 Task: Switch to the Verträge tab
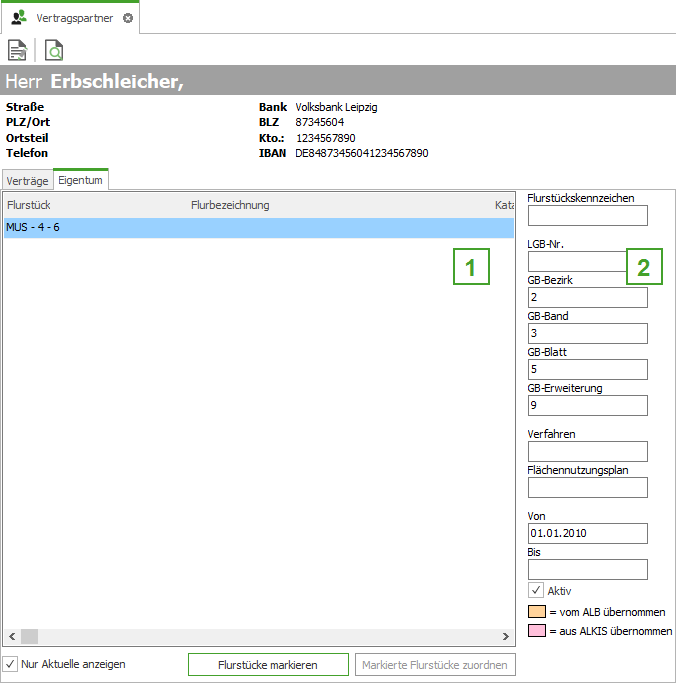pyautogui.click(x=27, y=180)
